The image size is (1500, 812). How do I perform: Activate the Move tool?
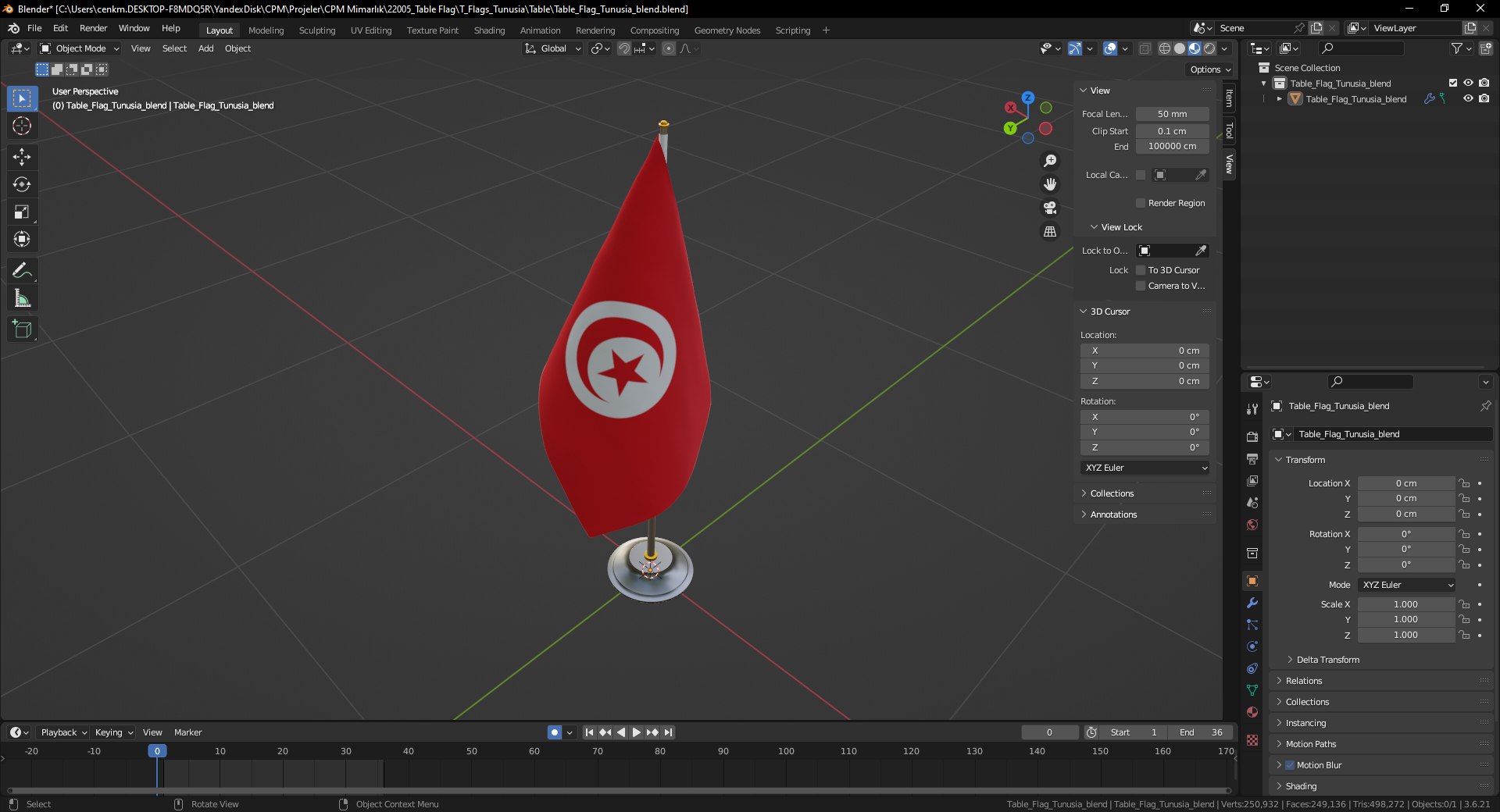22,157
